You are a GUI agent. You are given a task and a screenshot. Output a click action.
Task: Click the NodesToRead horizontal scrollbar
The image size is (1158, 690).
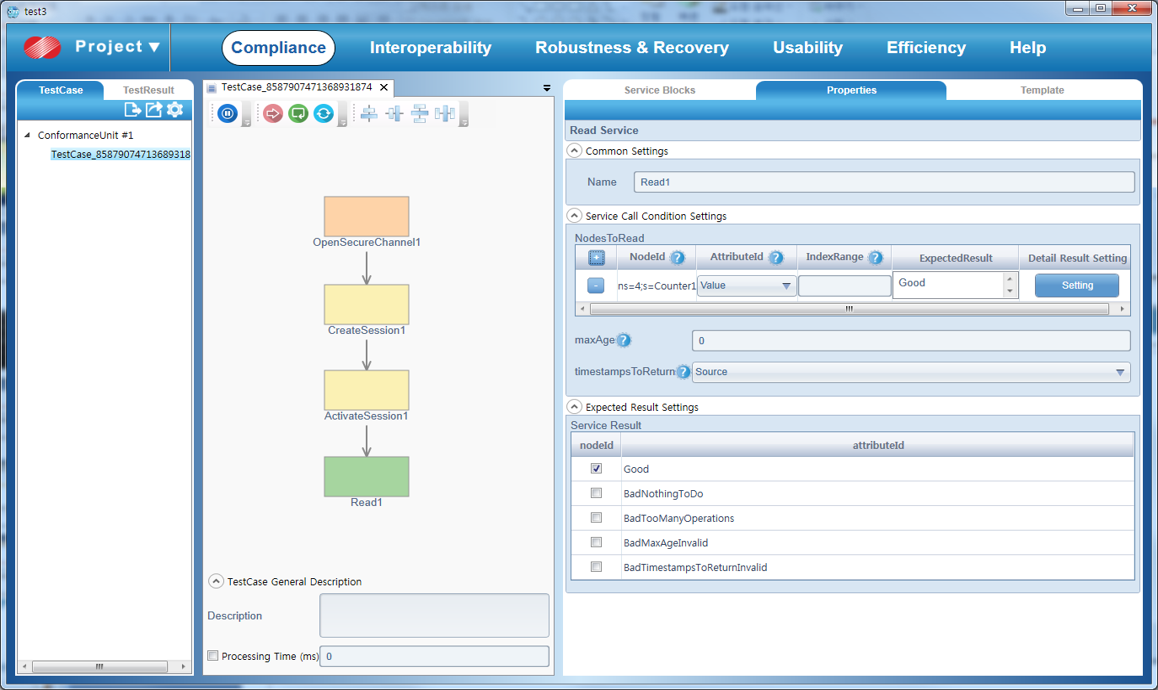[848, 309]
